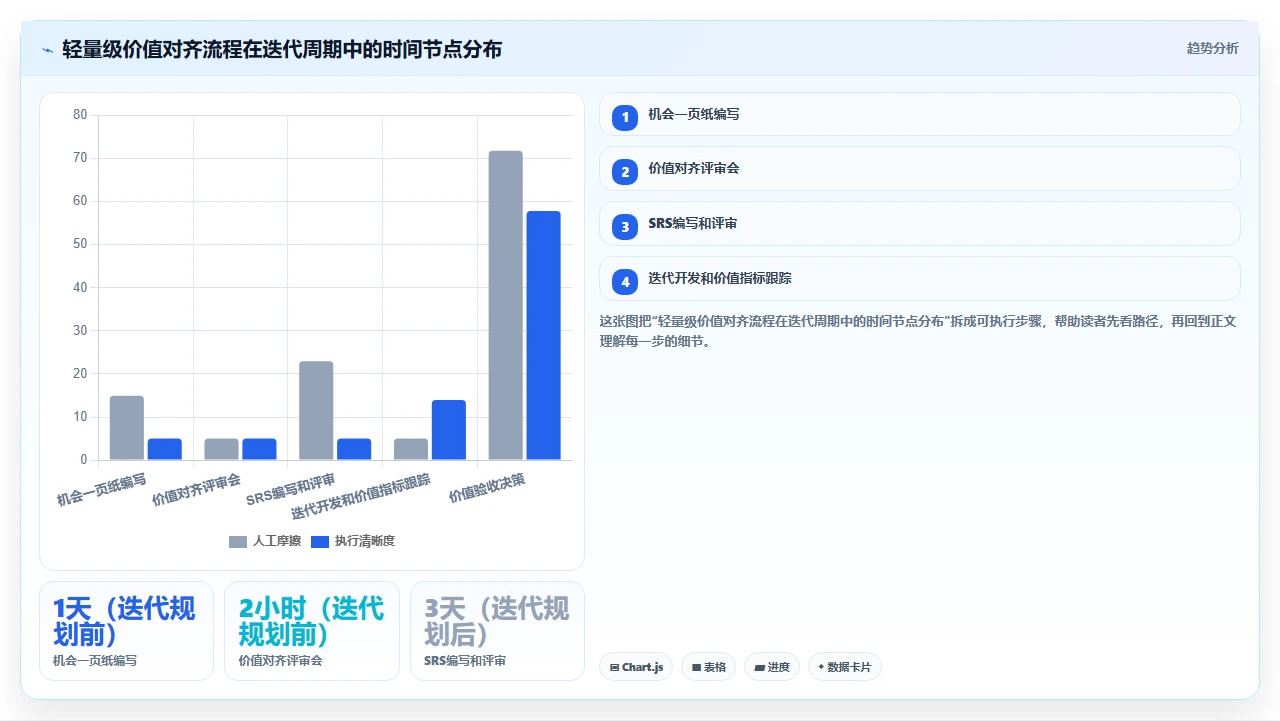Click the y-axis value 20

(x=80, y=374)
